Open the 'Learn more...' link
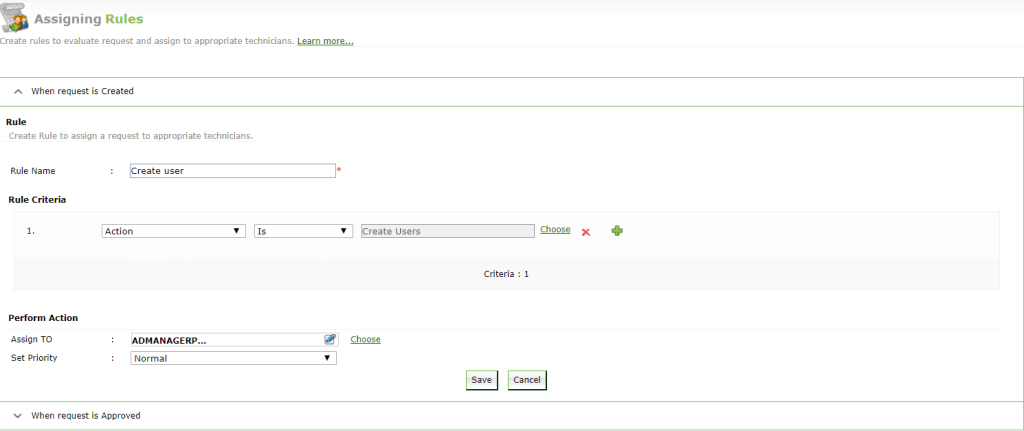This screenshot has width=1024, height=431. pyautogui.click(x=325, y=41)
